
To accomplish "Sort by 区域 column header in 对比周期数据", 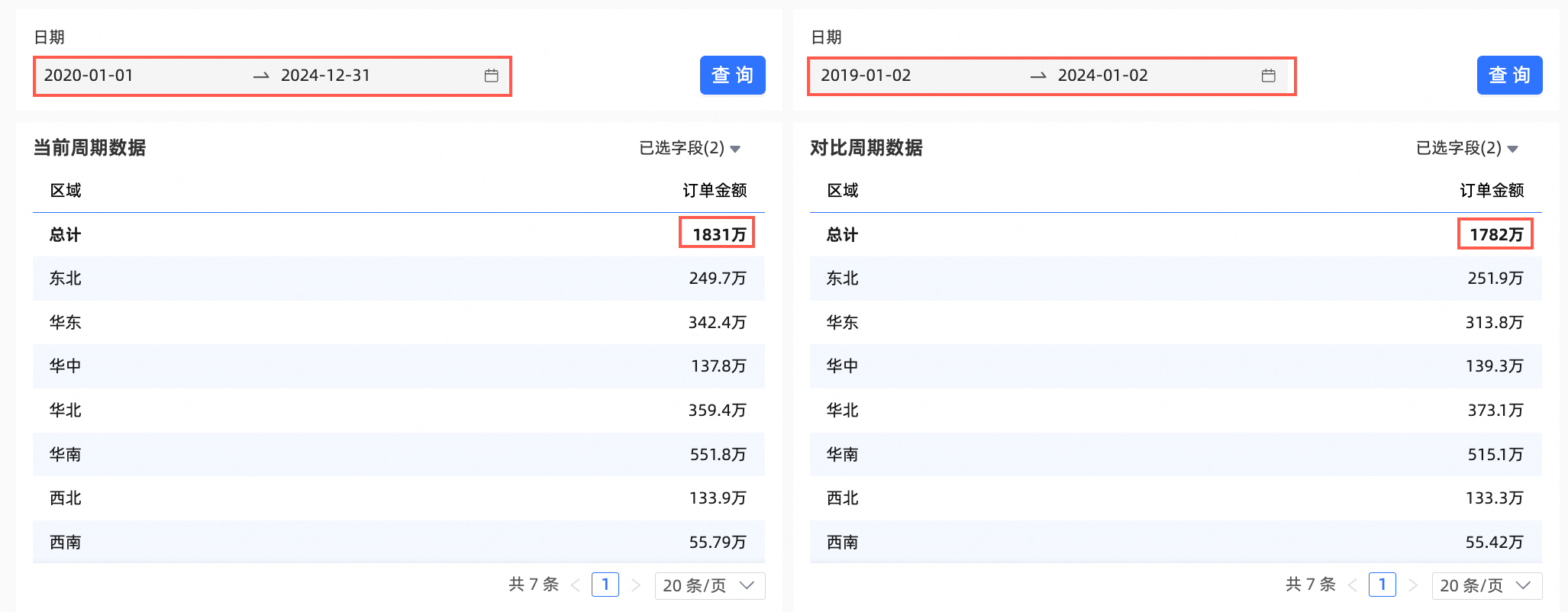I will click(x=843, y=191).
